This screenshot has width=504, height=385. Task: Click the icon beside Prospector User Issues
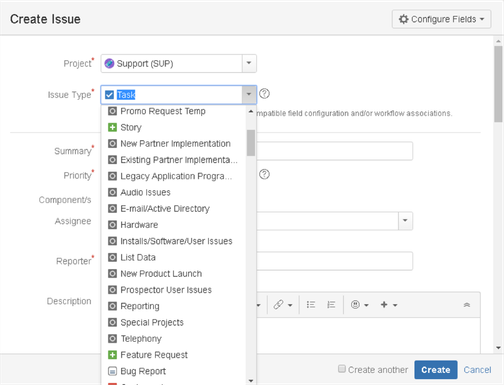click(112, 290)
